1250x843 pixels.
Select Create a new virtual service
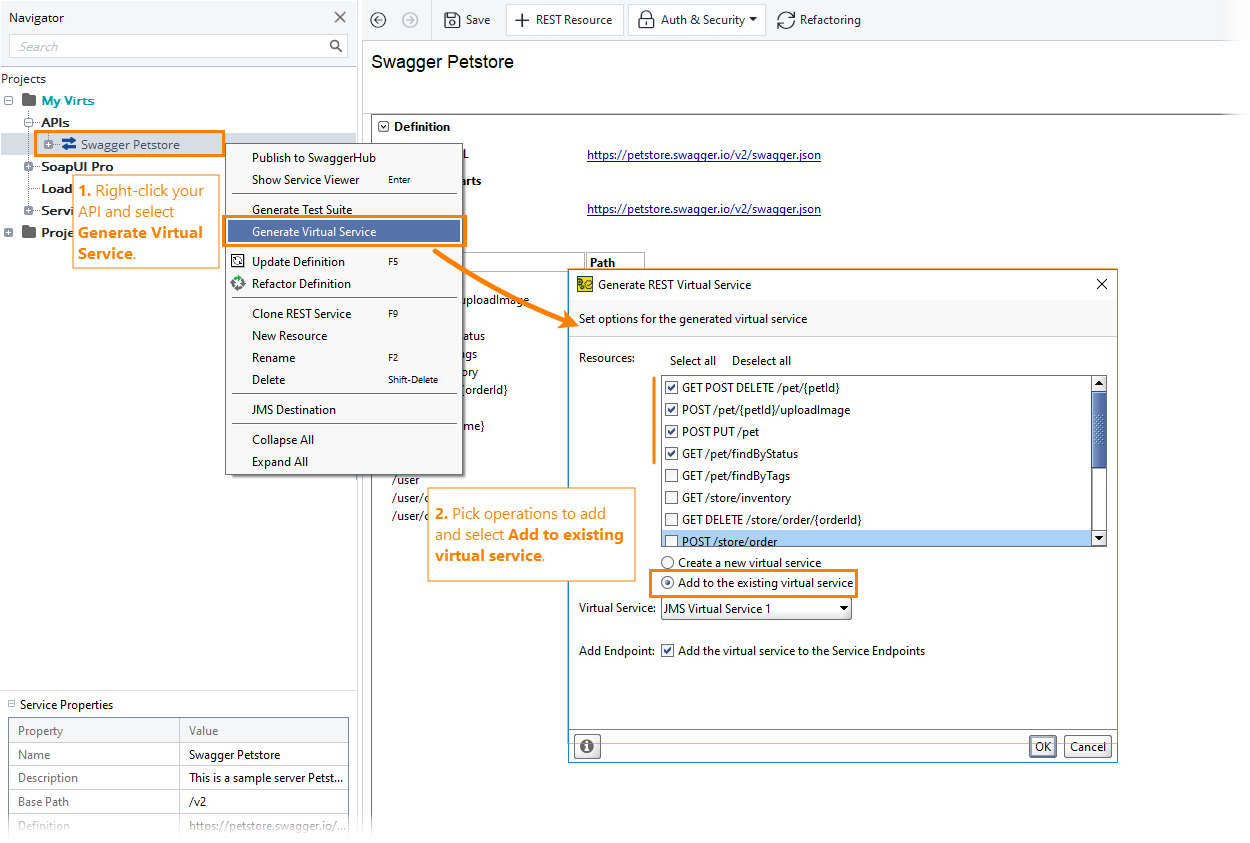(x=668, y=563)
